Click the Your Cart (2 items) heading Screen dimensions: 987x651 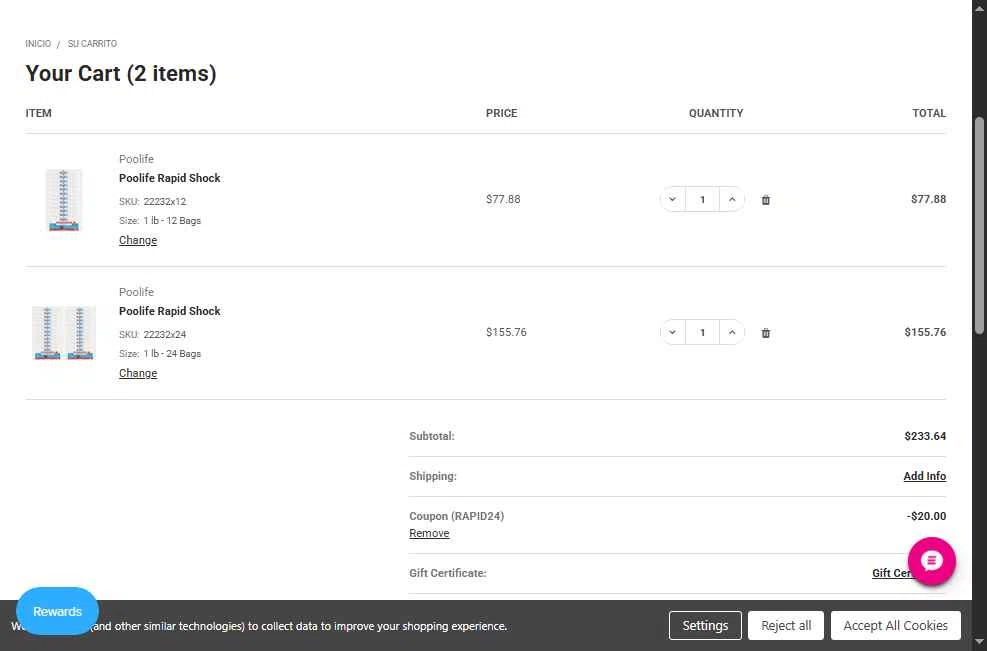[121, 74]
